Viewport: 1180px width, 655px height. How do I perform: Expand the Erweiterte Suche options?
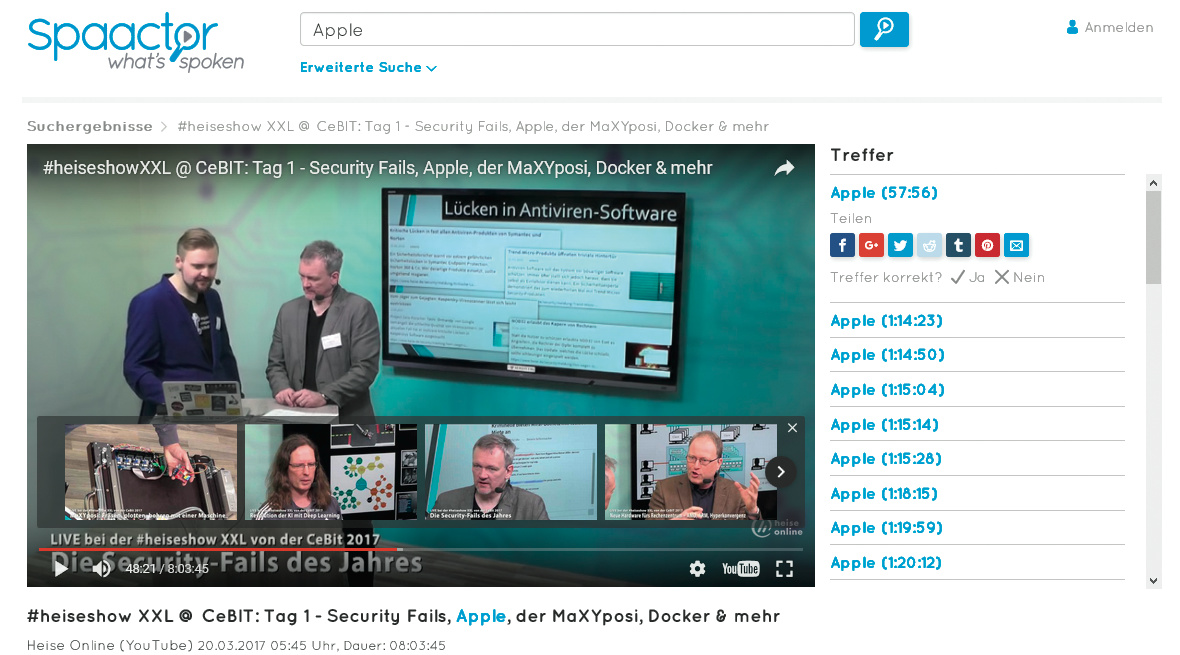tap(368, 68)
